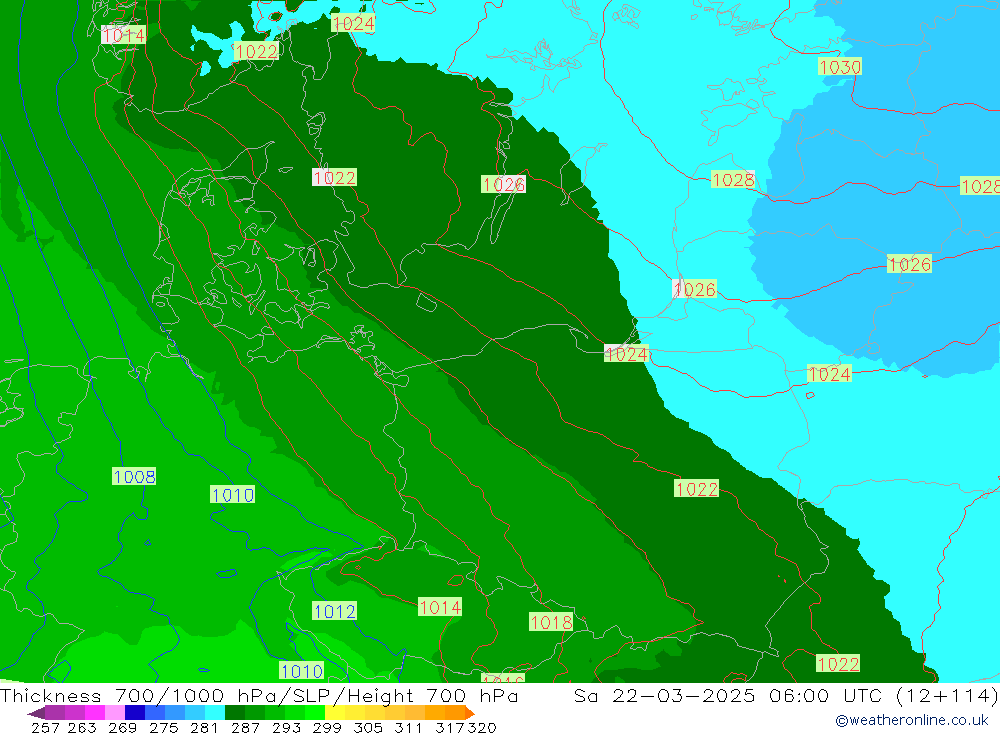Pick the light pink legend swatch

tap(115, 713)
